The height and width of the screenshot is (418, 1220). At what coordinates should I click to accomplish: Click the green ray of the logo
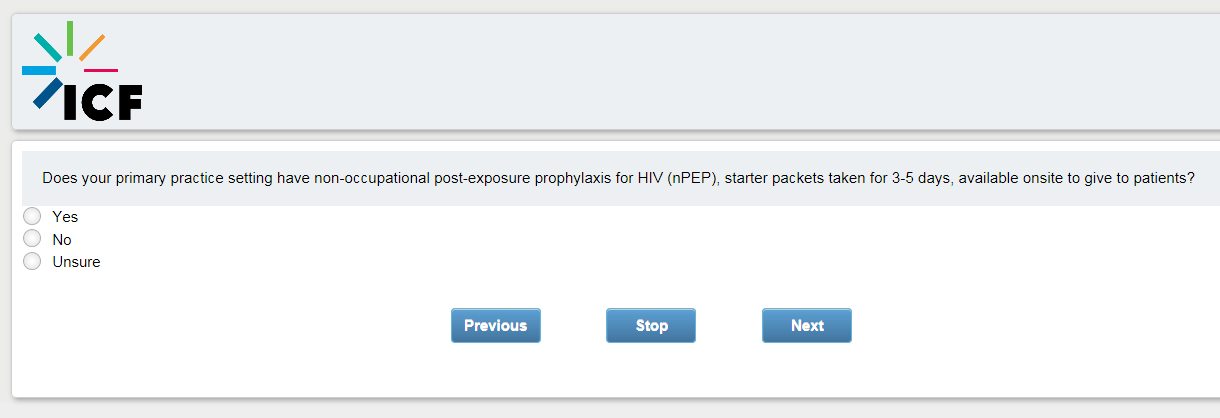tap(70, 37)
